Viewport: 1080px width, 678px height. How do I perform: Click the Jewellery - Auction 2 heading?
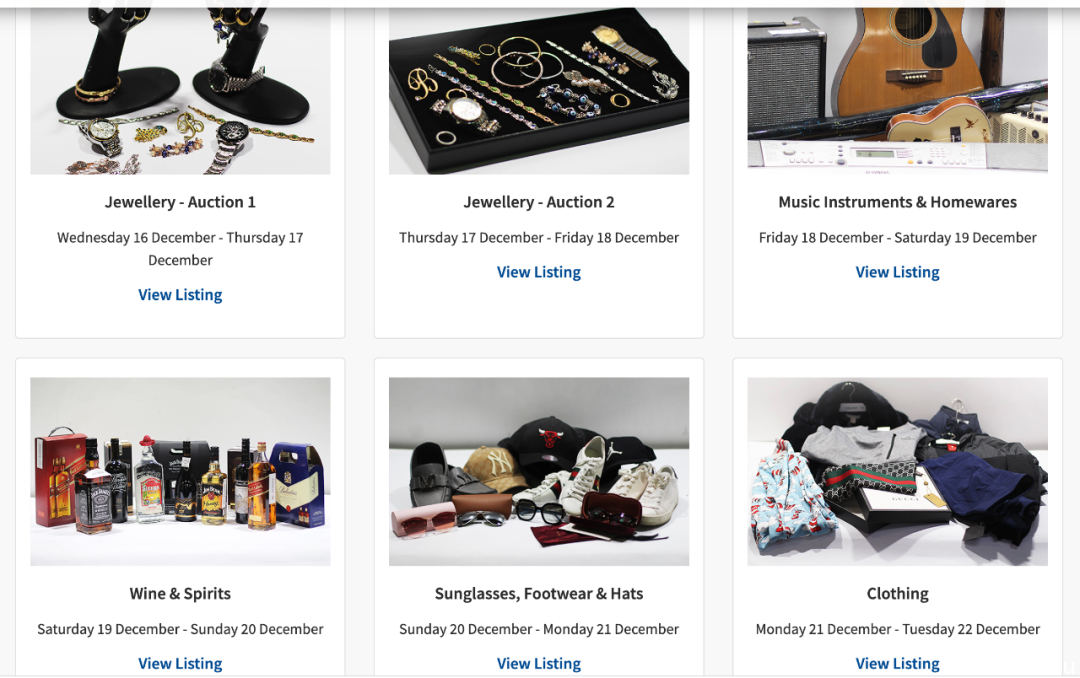(539, 202)
